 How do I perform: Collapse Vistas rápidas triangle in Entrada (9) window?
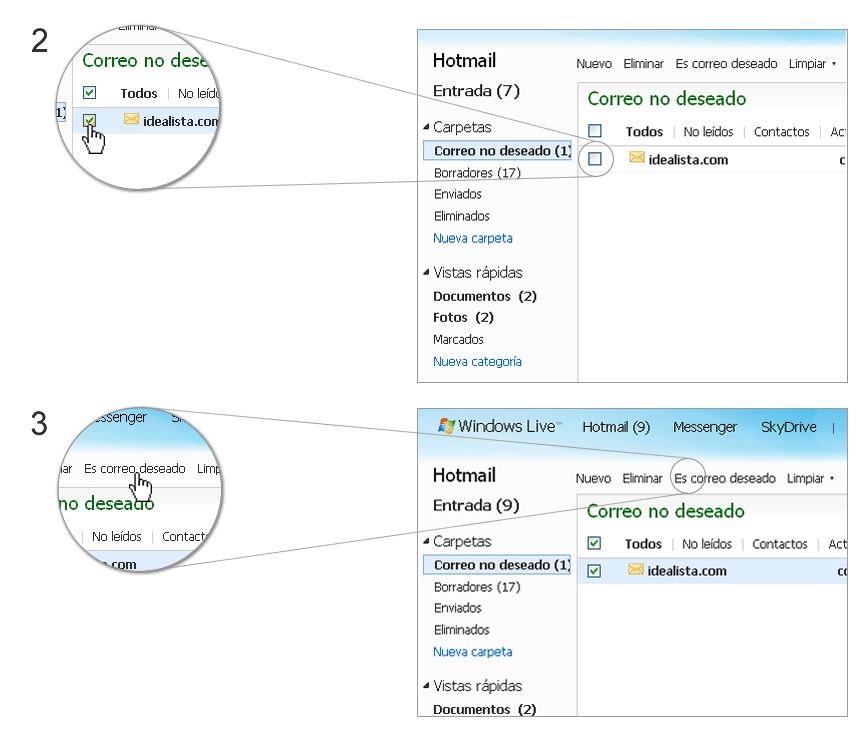pyautogui.click(x=426, y=686)
